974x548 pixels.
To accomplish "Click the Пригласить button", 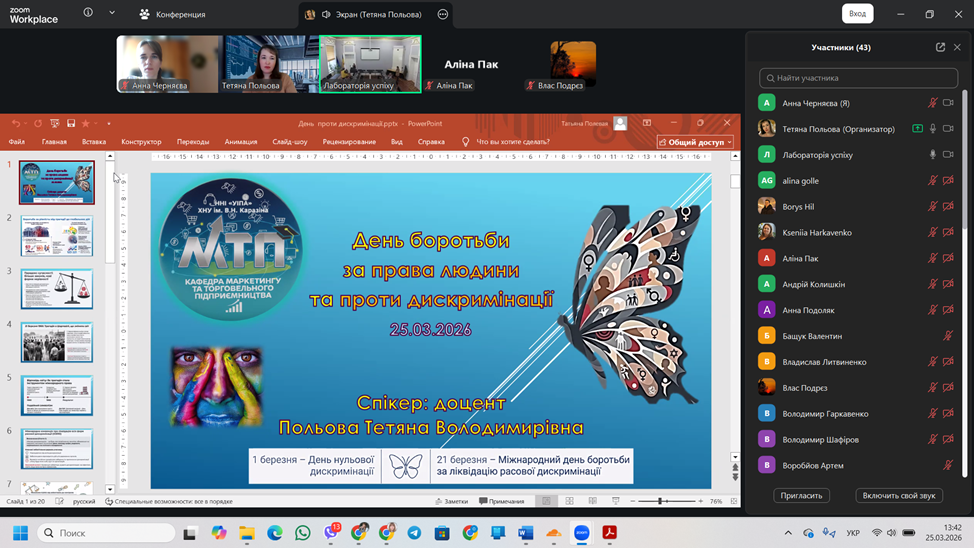I will click(x=801, y=495).
